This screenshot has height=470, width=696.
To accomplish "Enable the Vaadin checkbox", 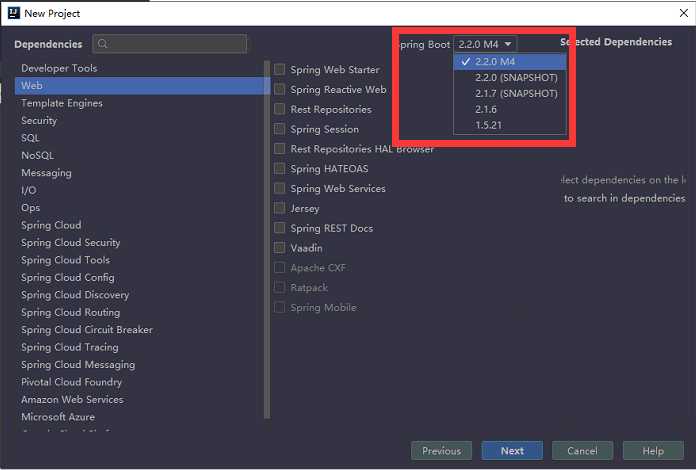I will pos(280,248).
